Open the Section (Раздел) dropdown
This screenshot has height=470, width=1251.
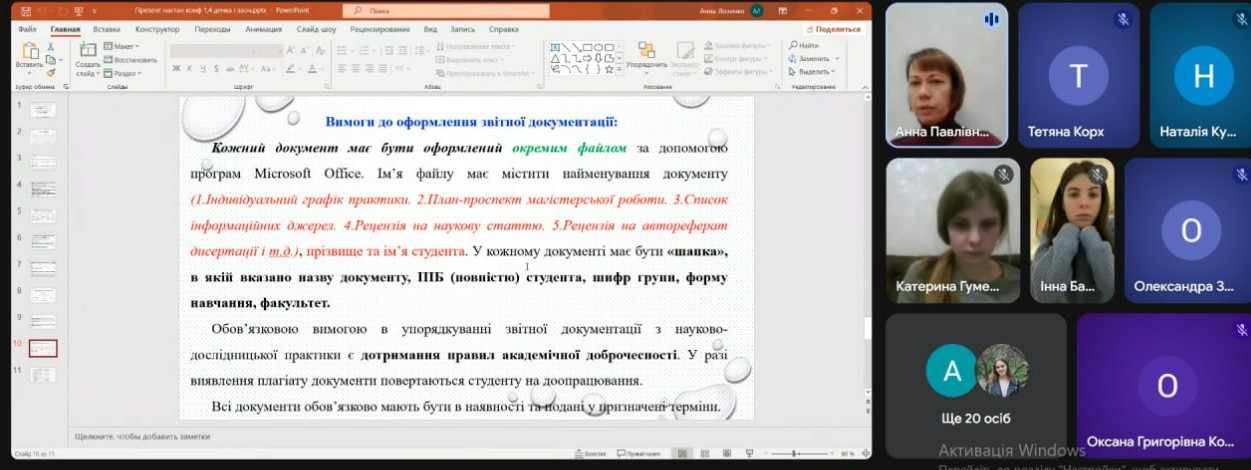[125, 72]
